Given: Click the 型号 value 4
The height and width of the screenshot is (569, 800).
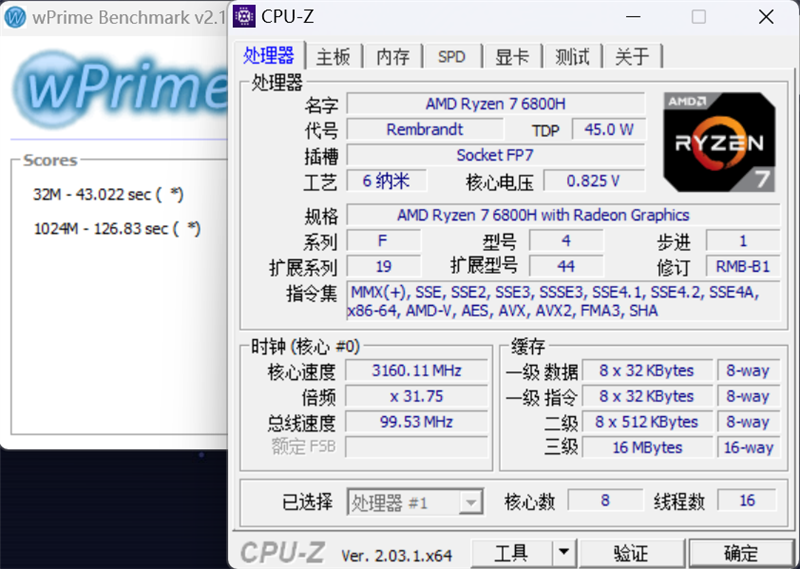Looking at the screenshot, I should pyautogui.click(x=566, y=240).
